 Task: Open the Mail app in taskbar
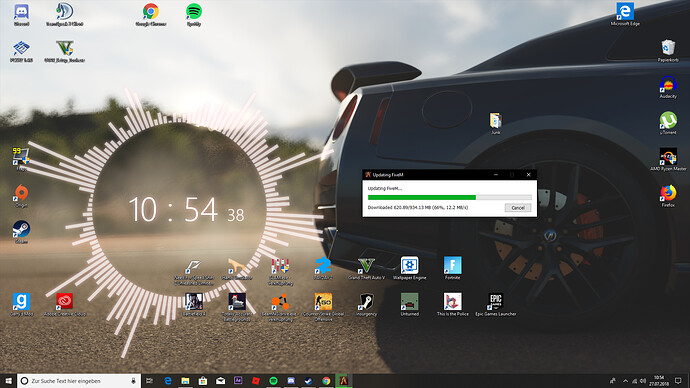tap(220, 381)
